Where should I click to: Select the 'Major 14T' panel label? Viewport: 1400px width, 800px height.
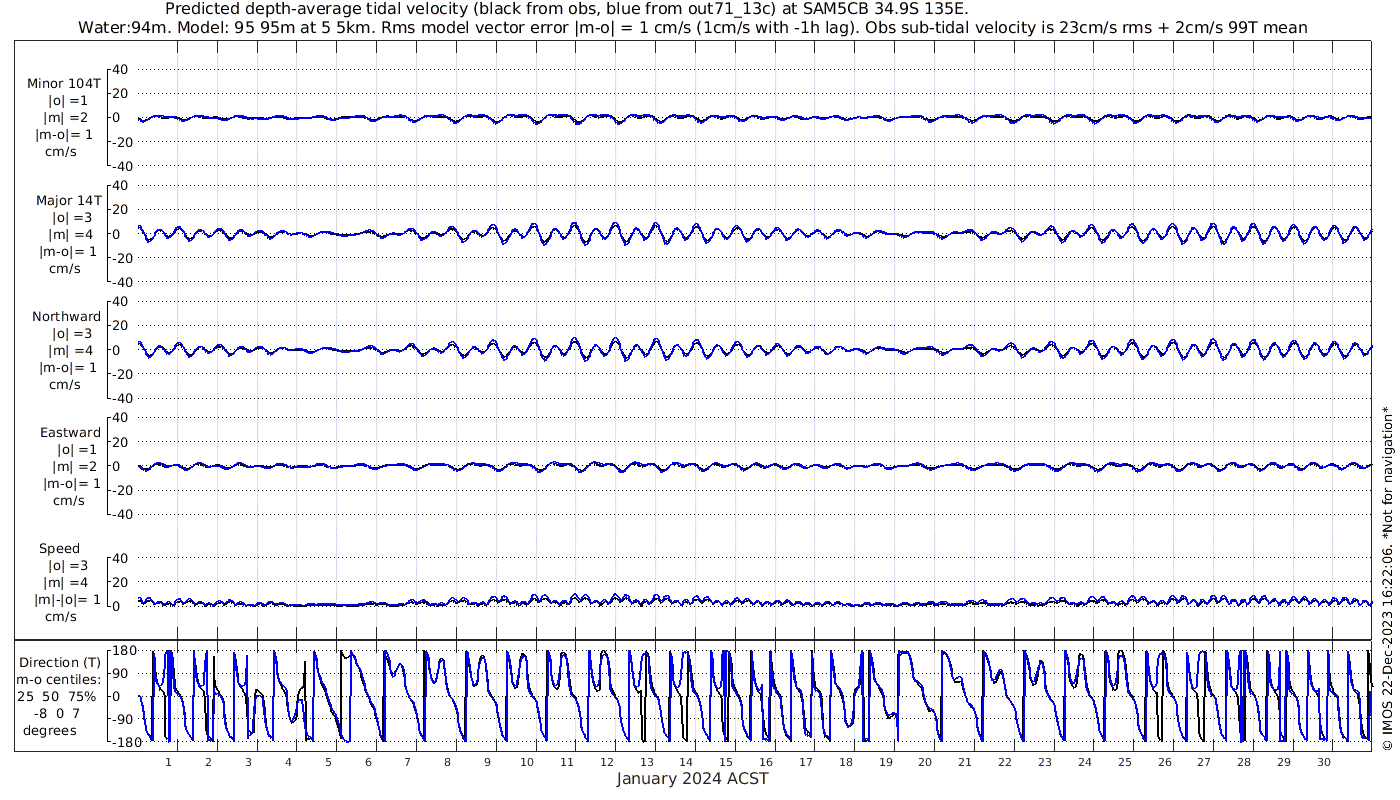69,200
